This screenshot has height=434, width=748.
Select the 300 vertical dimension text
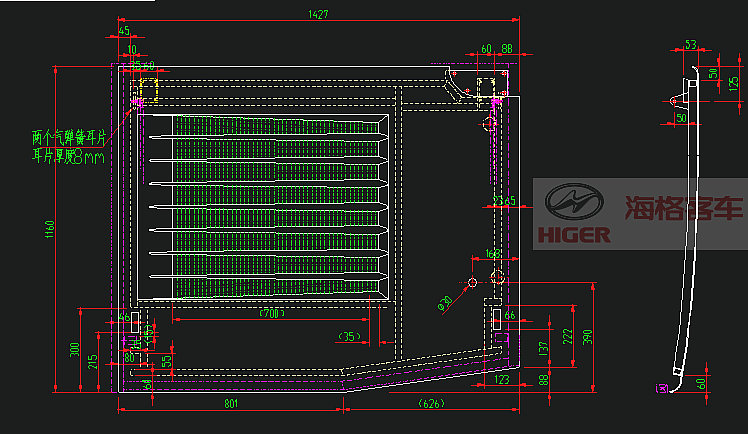tap(74, 349)
